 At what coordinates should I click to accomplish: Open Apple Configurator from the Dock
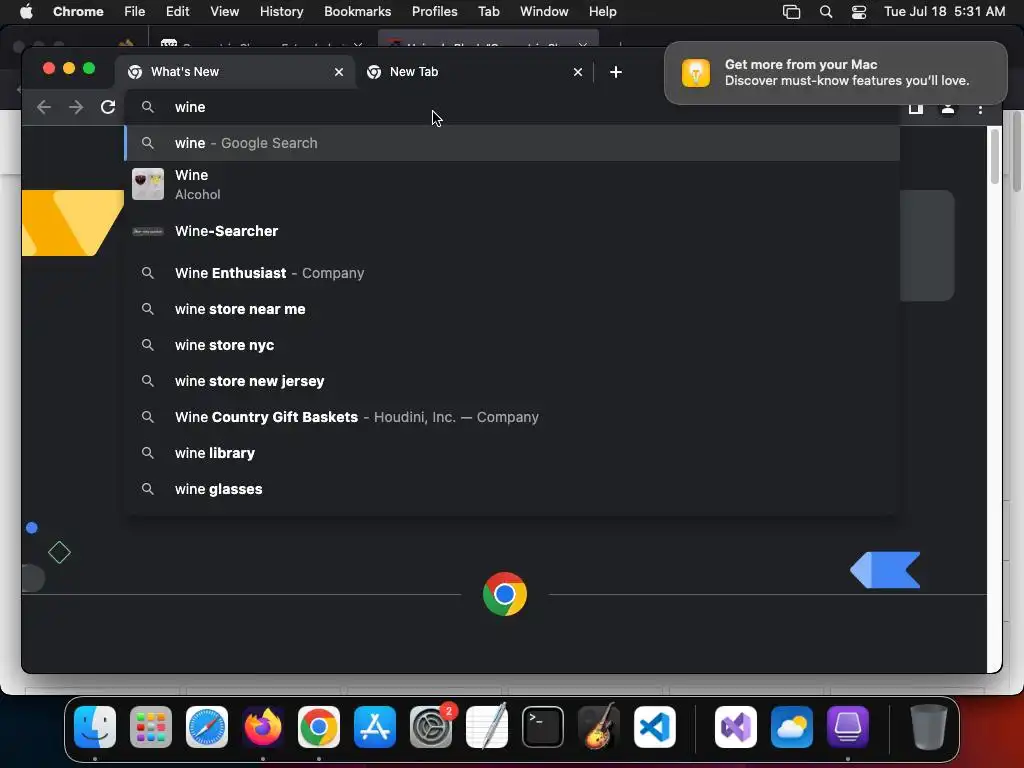(x=848, y=727)
